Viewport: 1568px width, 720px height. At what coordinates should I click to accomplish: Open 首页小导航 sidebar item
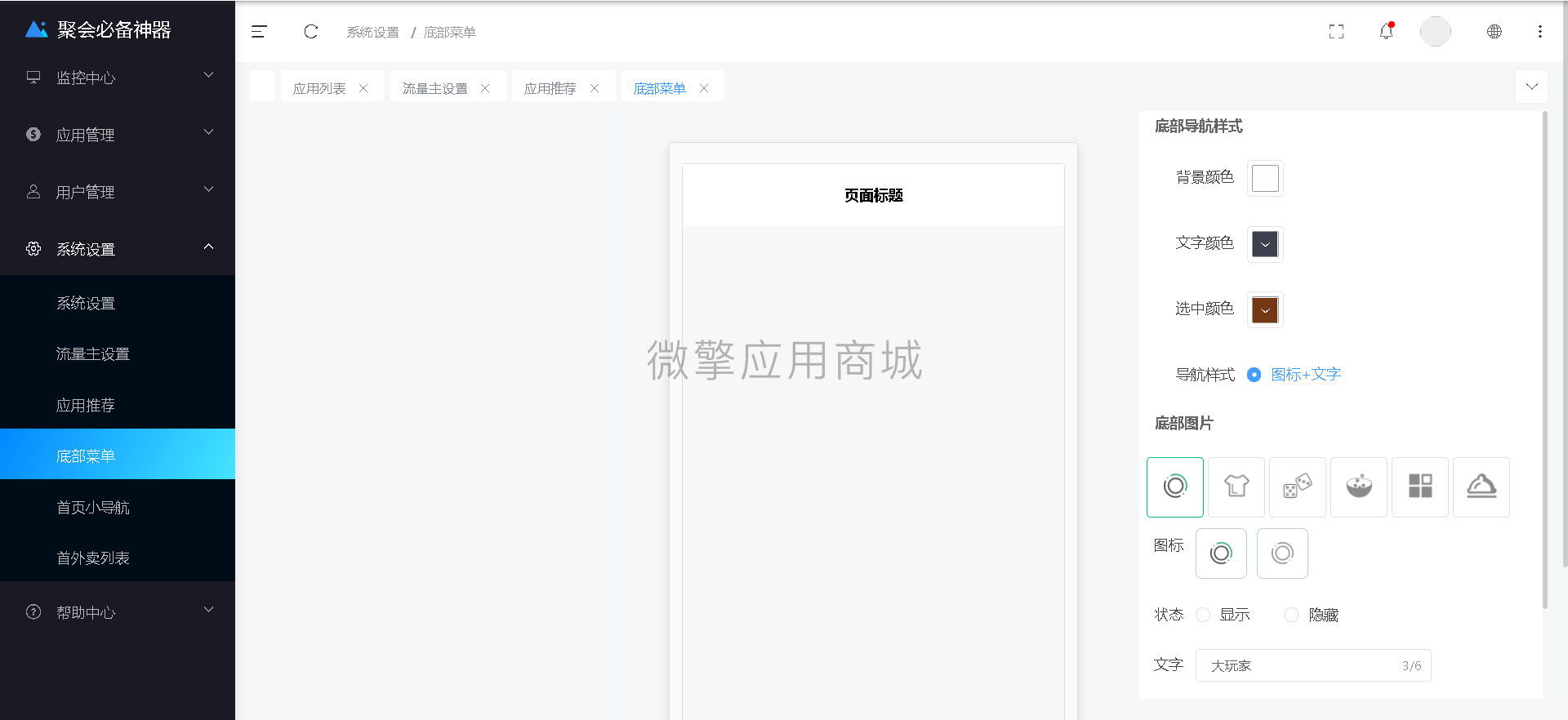click(x=118, y=507)
